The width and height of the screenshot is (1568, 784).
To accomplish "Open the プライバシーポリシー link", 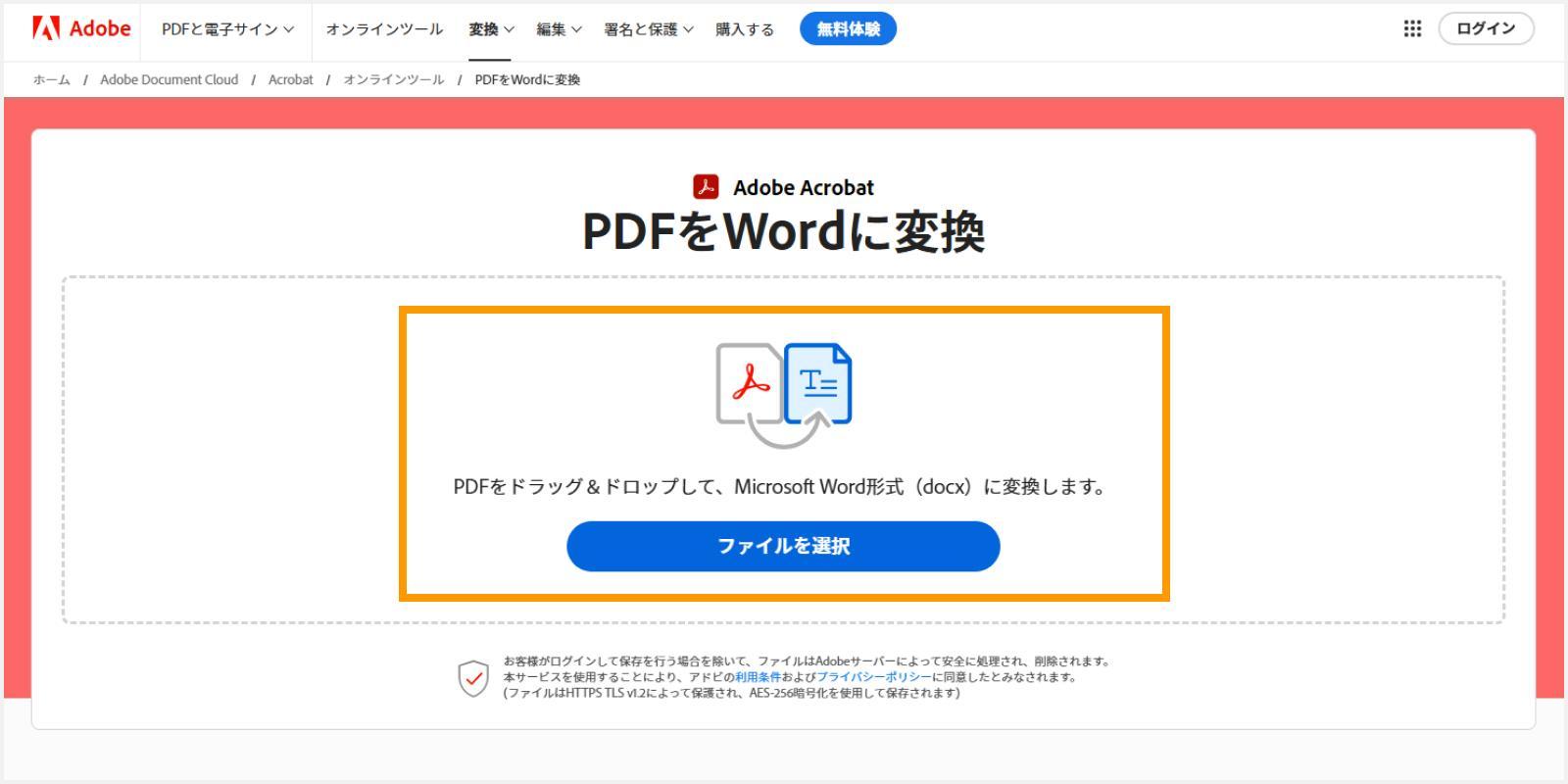I will click(874, 677).
